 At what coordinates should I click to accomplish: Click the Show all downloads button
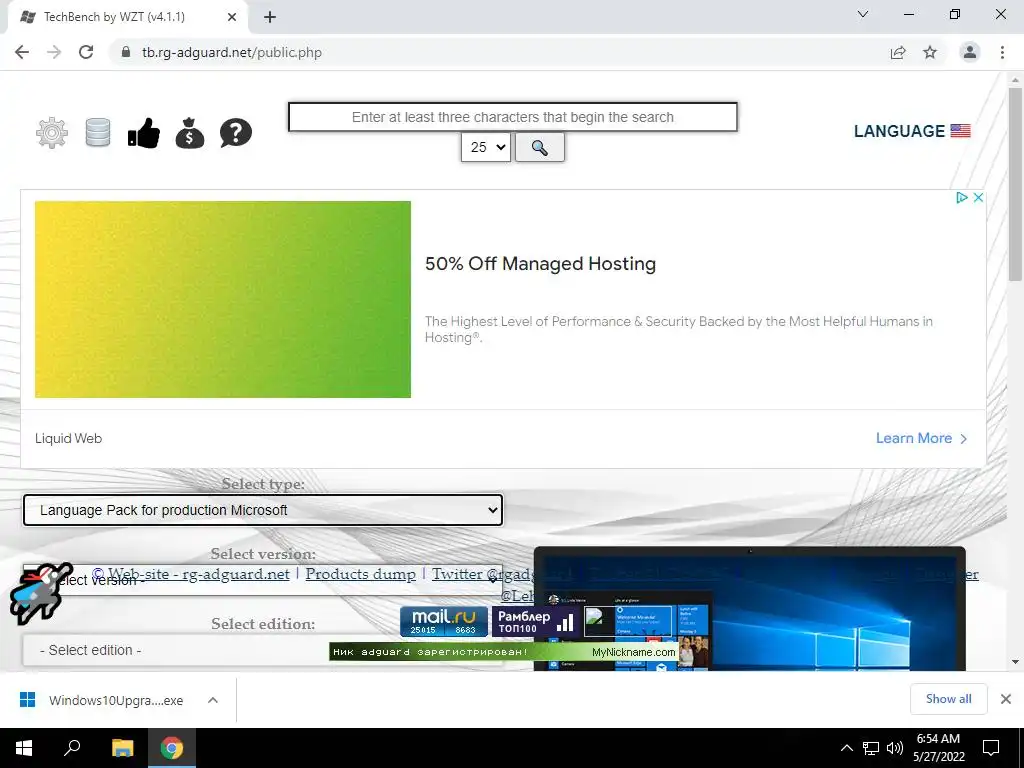pyautogui.click(x=948, y=699)
